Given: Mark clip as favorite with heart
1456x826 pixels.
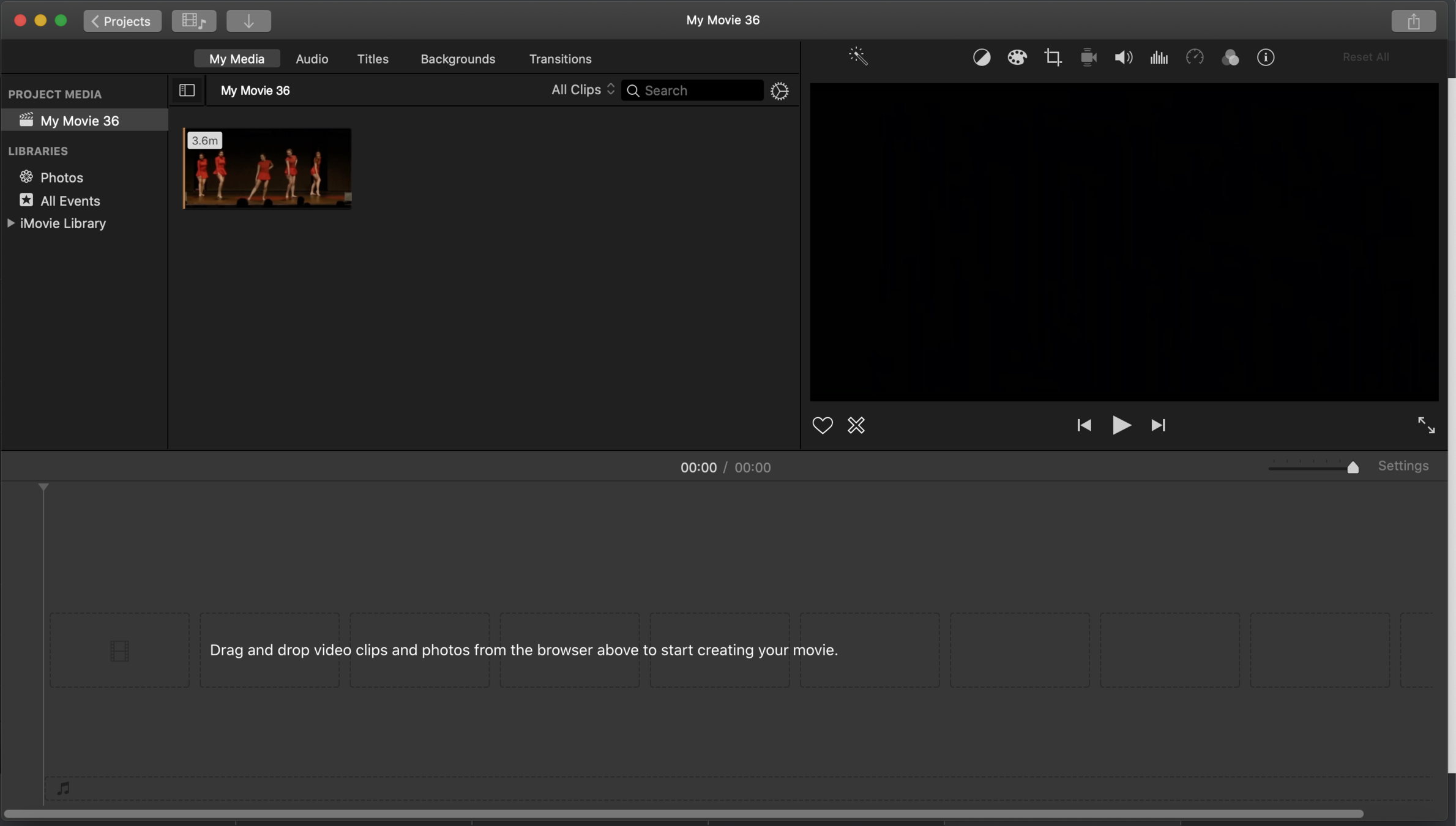Looking at the screenshot, I should tap(822, 425).
